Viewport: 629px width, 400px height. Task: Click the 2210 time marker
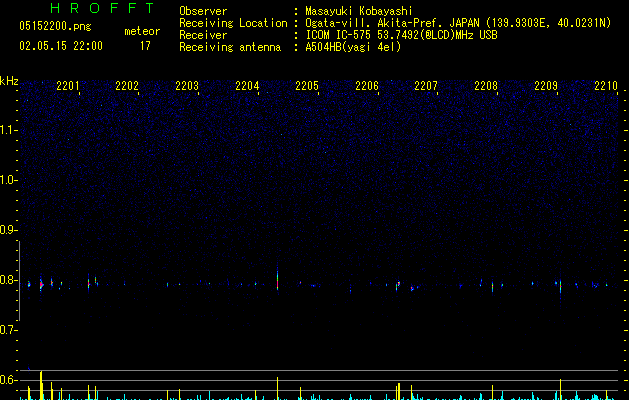[x=606, y=86]
